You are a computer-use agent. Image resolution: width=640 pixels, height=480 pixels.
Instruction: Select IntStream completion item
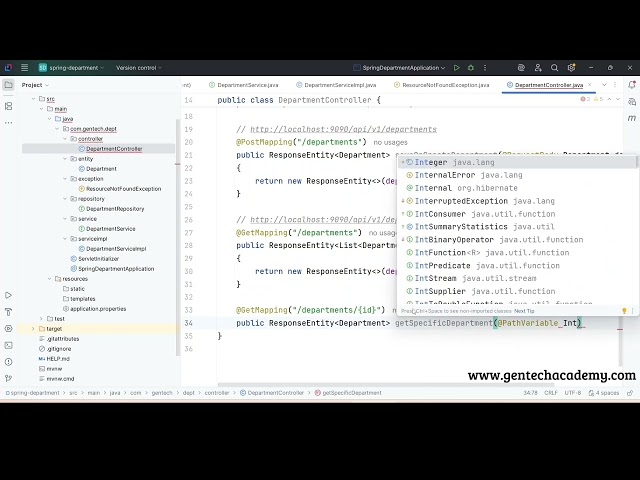[x=517, y=278]
